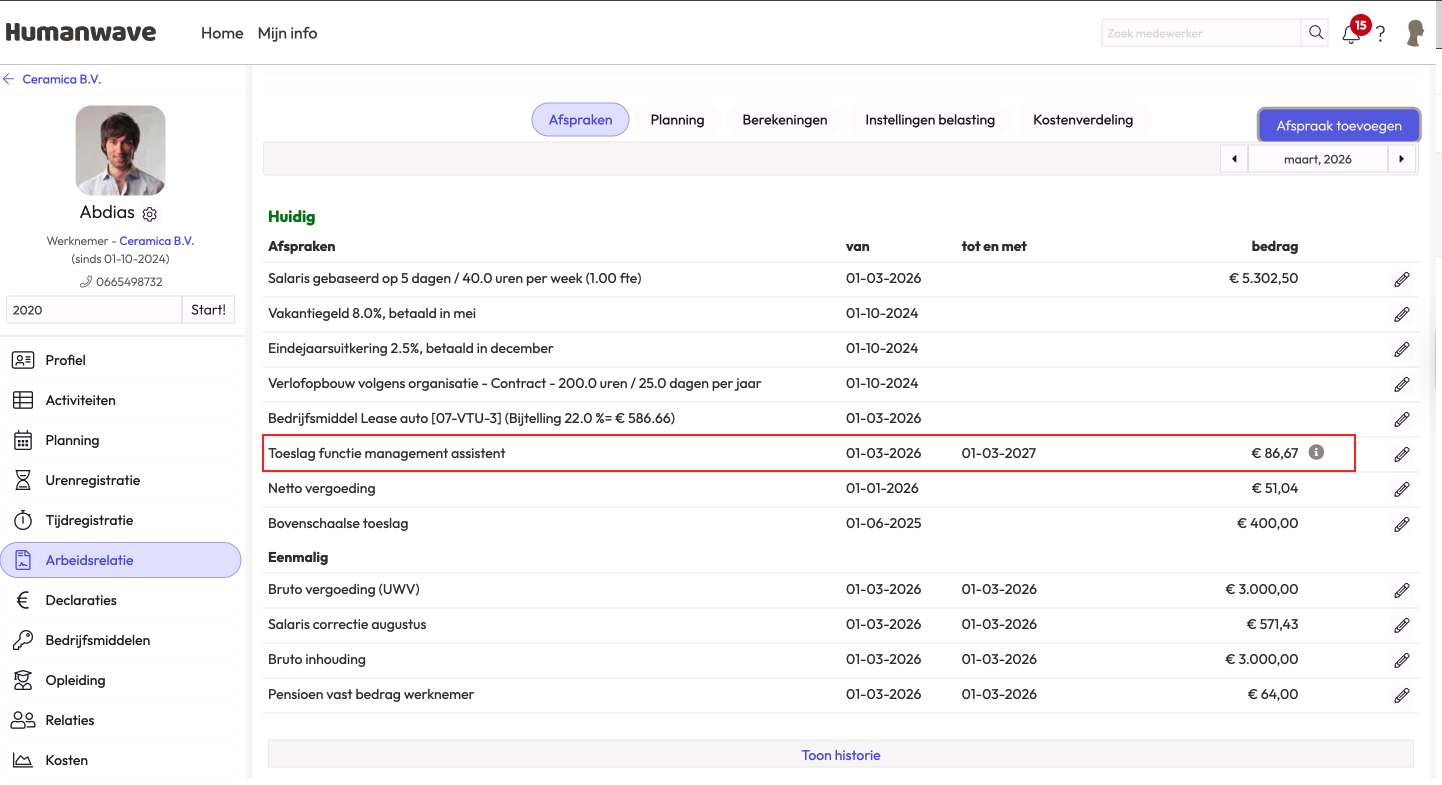Edit Bovenschaalse toeslag via pencil icon

[1402, 524]
